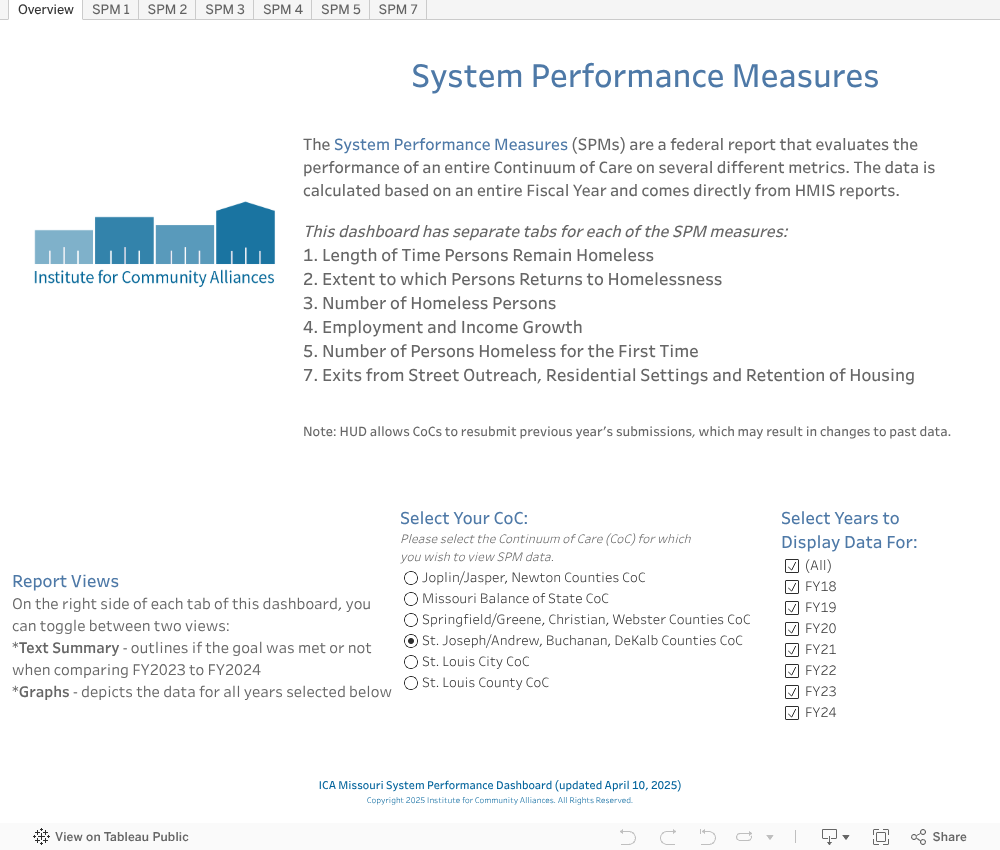Click the Institute for Community Alliances logo
The width and height of the screenshot is (1000, 850).
[154, 245]
